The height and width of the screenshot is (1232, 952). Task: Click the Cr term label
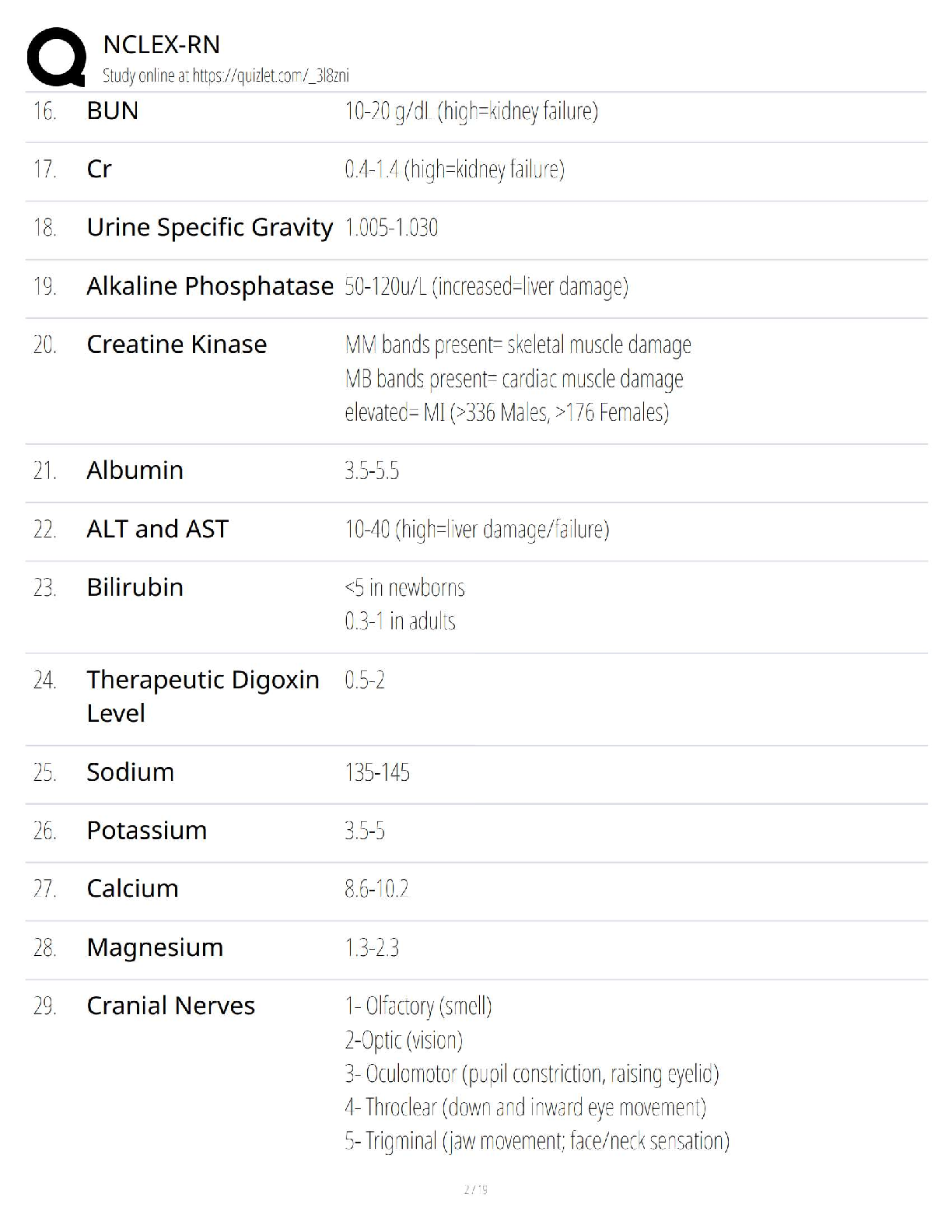point(99,169)
